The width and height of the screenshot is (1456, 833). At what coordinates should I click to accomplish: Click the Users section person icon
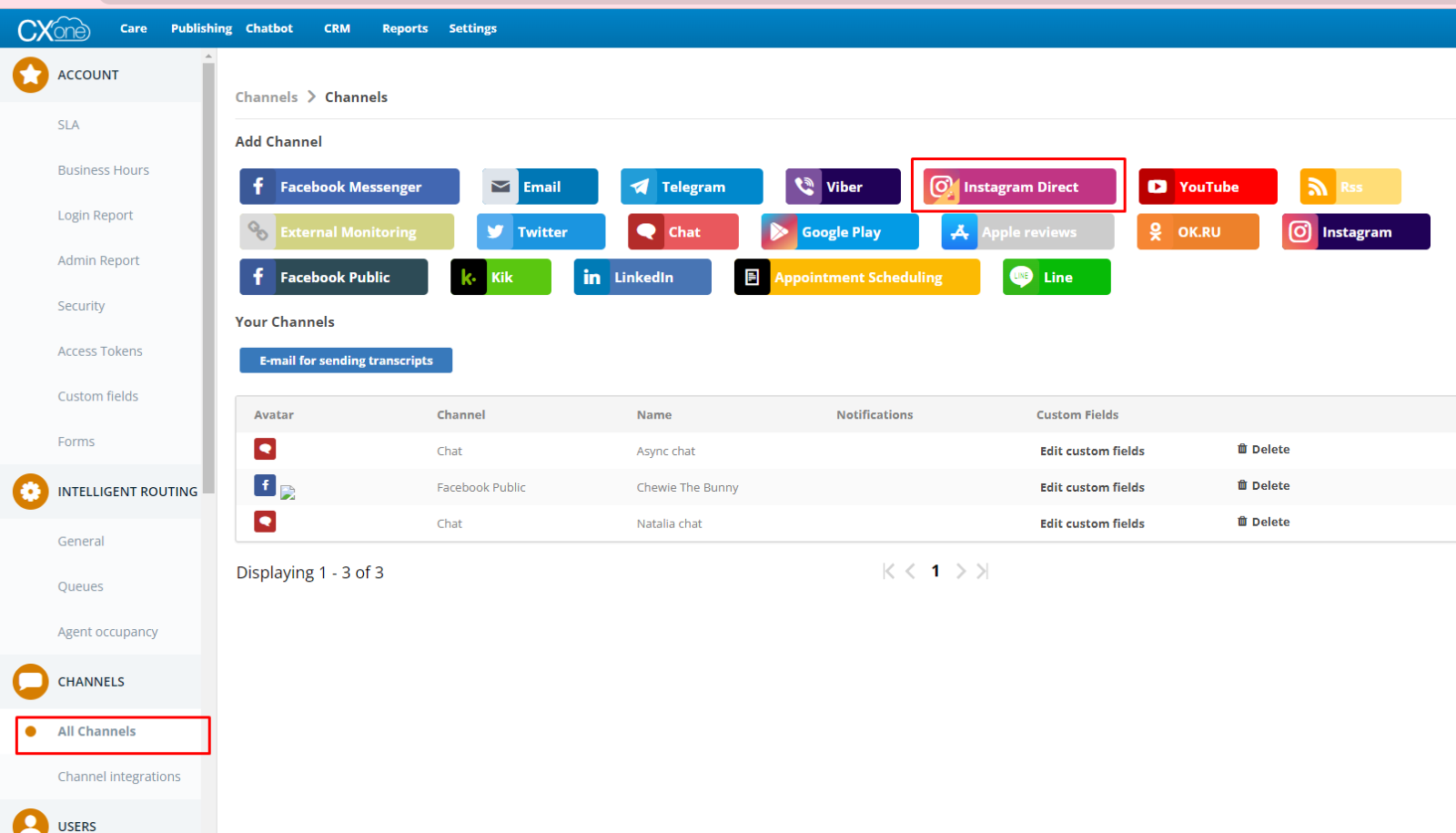point(30,821)
